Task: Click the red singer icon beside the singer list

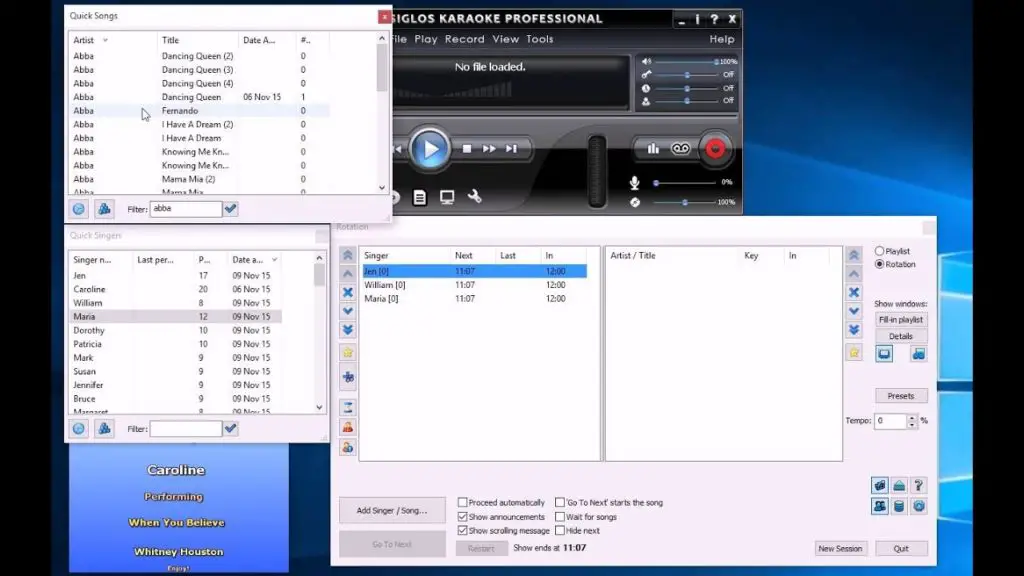Action: 348,427
